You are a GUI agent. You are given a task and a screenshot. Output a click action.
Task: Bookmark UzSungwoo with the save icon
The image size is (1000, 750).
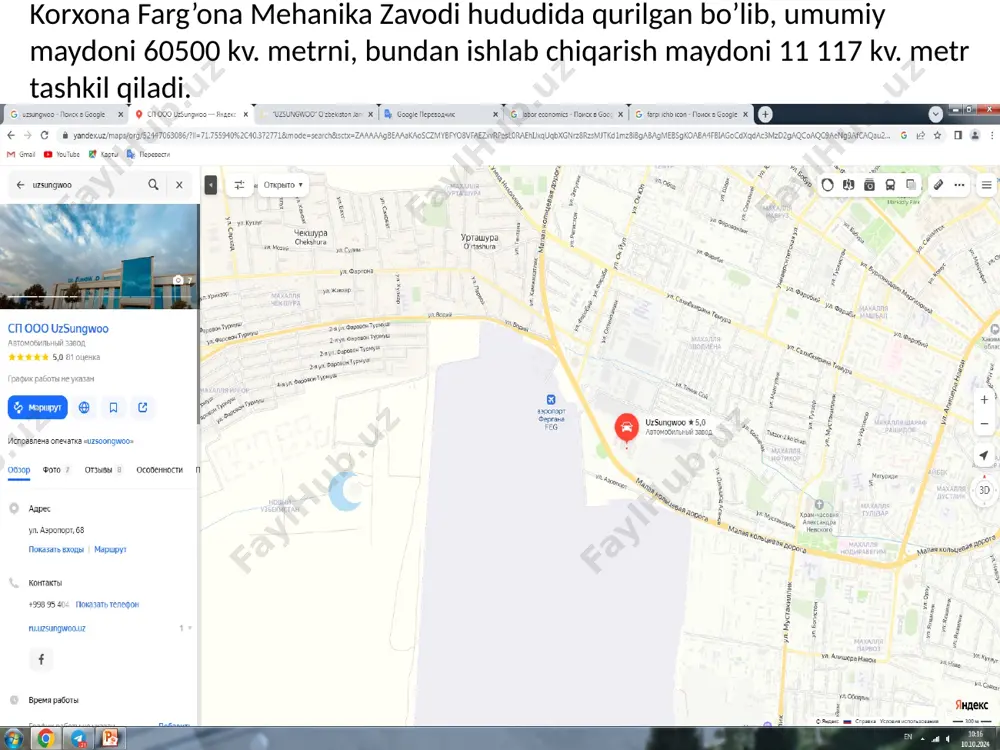pos(114,408)
